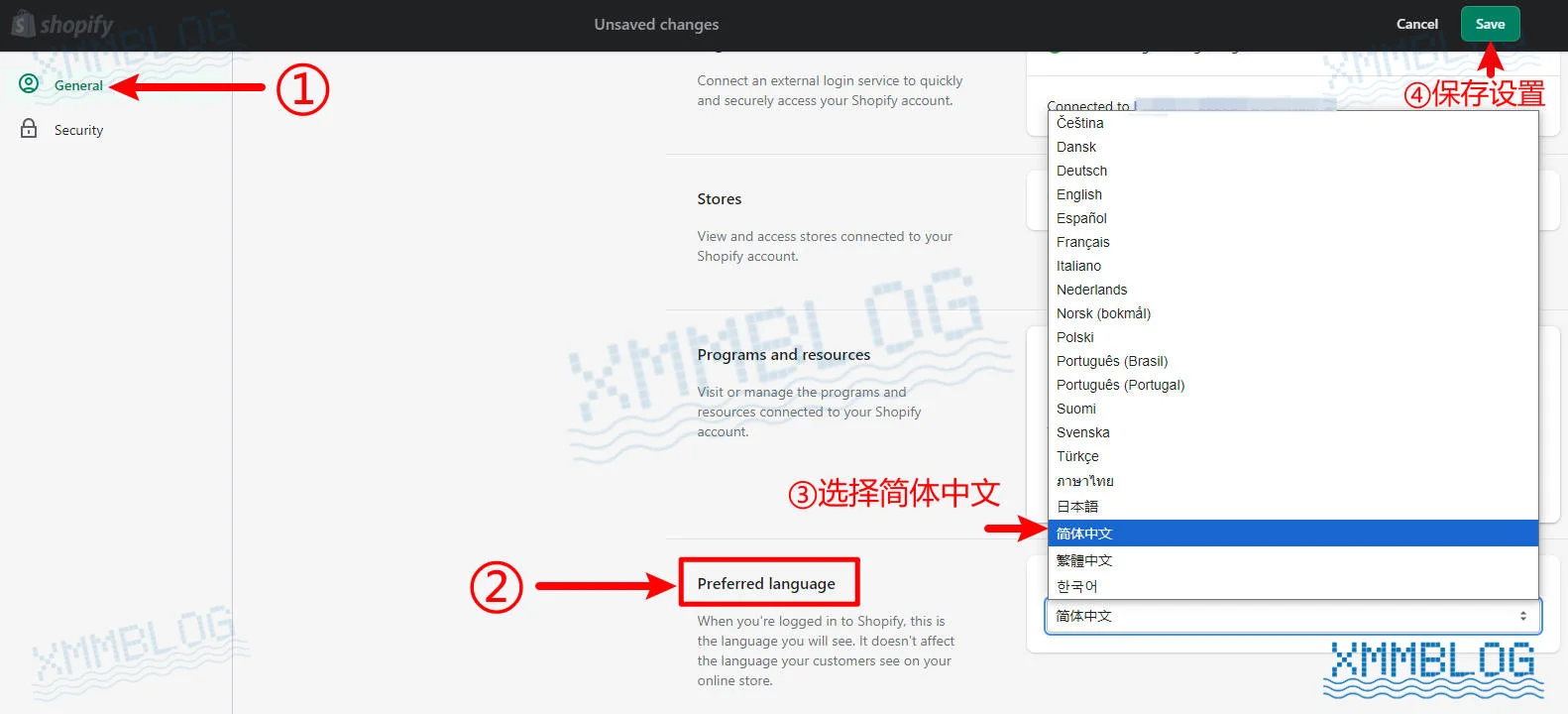Select the 繁體中文 option

(x=1292, y=560)
